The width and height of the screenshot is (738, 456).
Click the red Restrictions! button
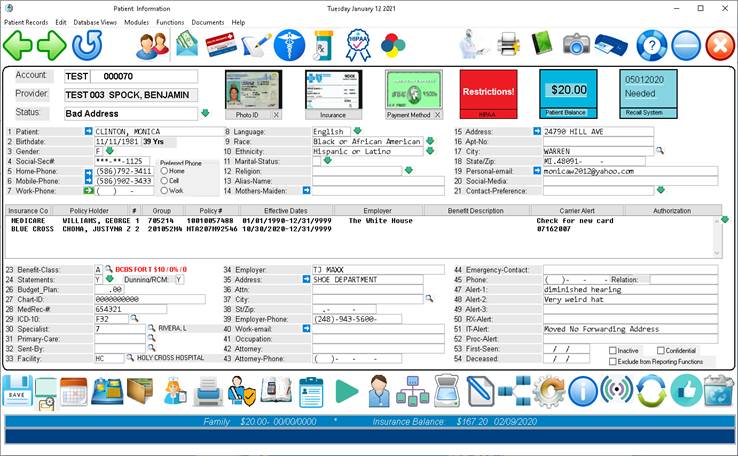click(488, 91)
